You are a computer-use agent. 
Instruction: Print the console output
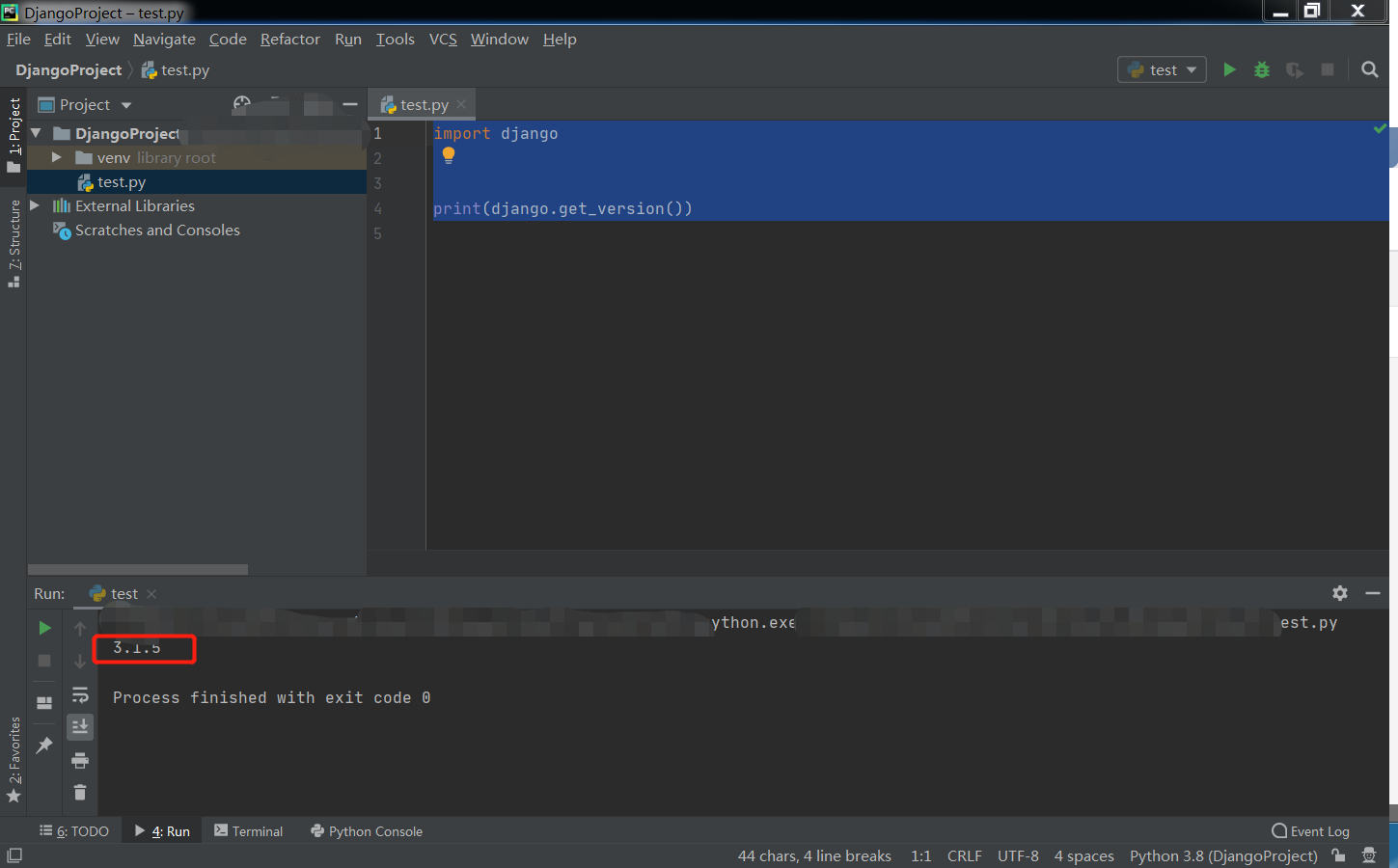pos(80,761)
